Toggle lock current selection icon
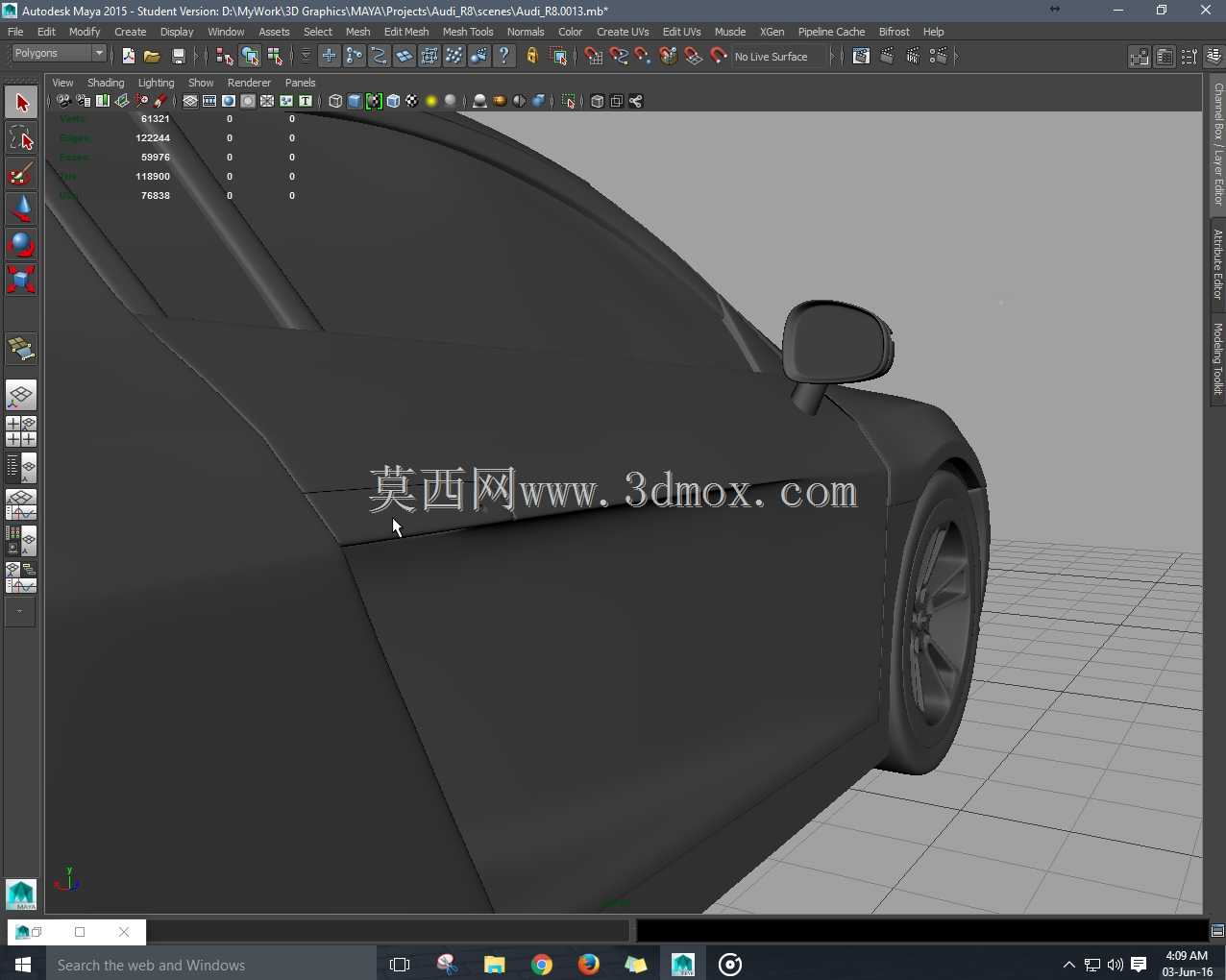Screen dimensions: 1226x980 click(x=532, y=57)
